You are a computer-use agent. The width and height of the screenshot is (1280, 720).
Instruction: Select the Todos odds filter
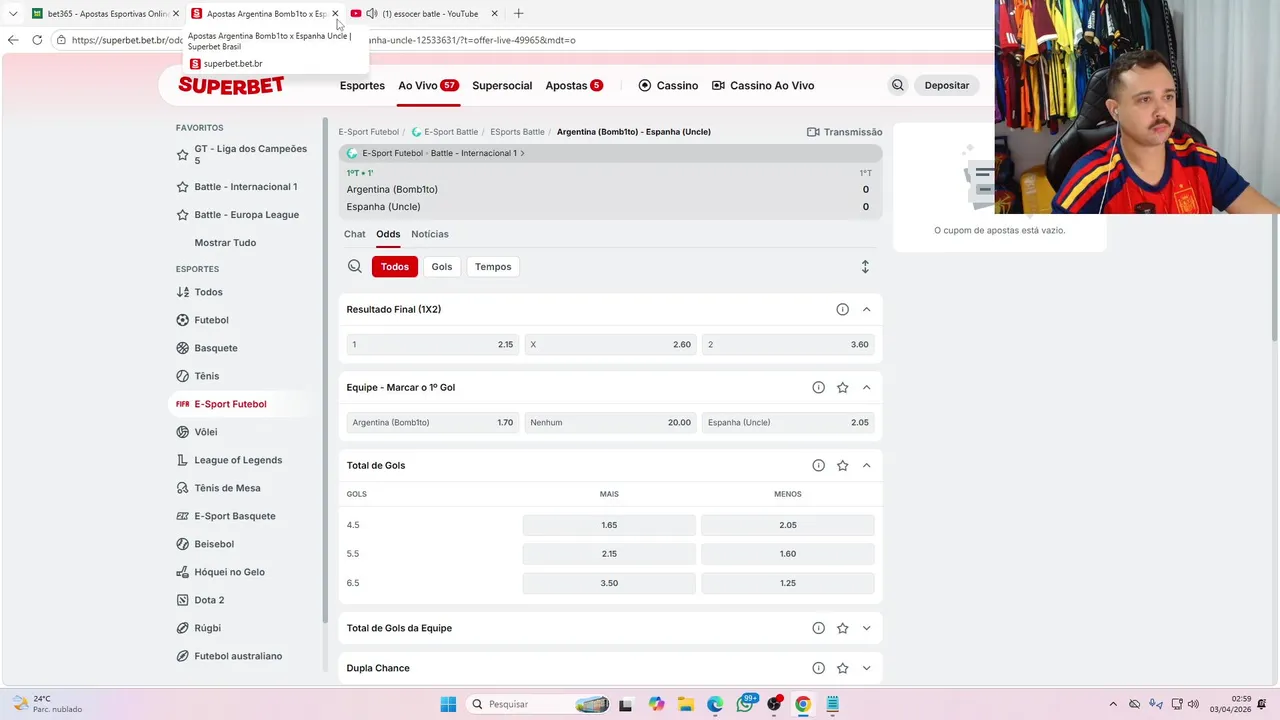click(x=395, y=267)
